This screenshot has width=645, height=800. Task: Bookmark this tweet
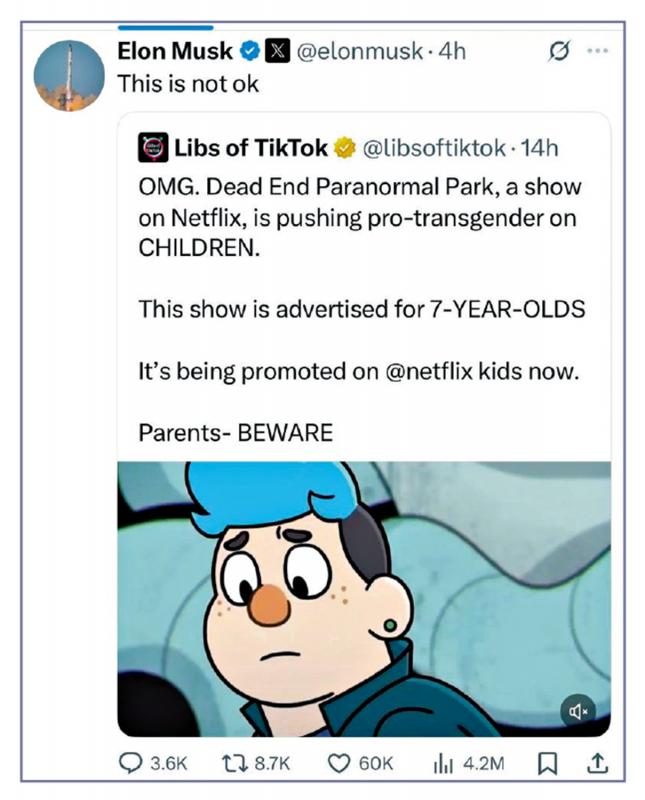click(547, 763)
